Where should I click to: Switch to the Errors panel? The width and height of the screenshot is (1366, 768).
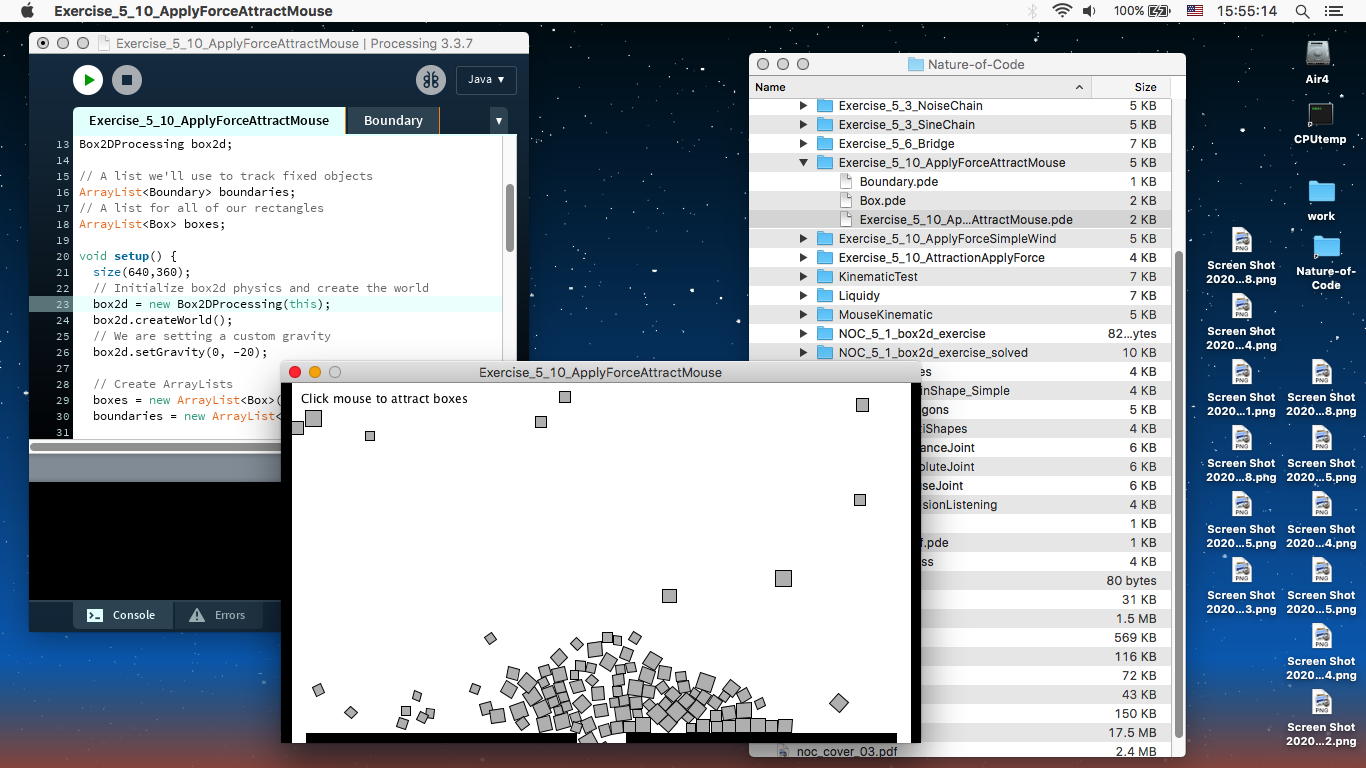click(x=217, y=615)
